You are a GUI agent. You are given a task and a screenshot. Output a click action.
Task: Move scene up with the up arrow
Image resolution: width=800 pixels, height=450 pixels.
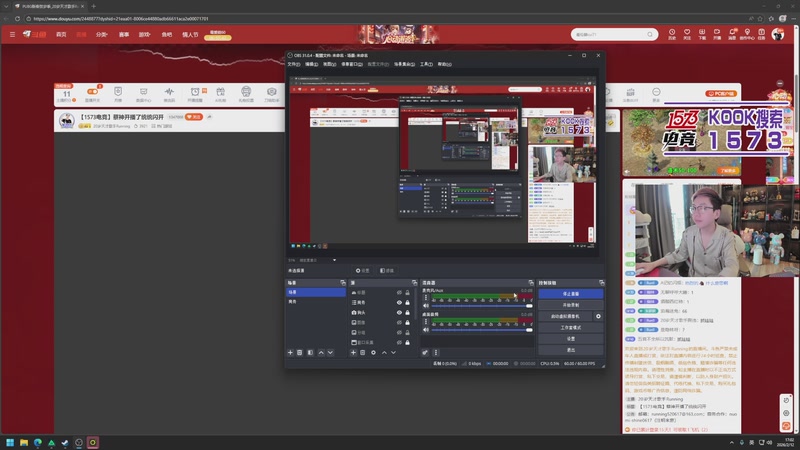321,353
